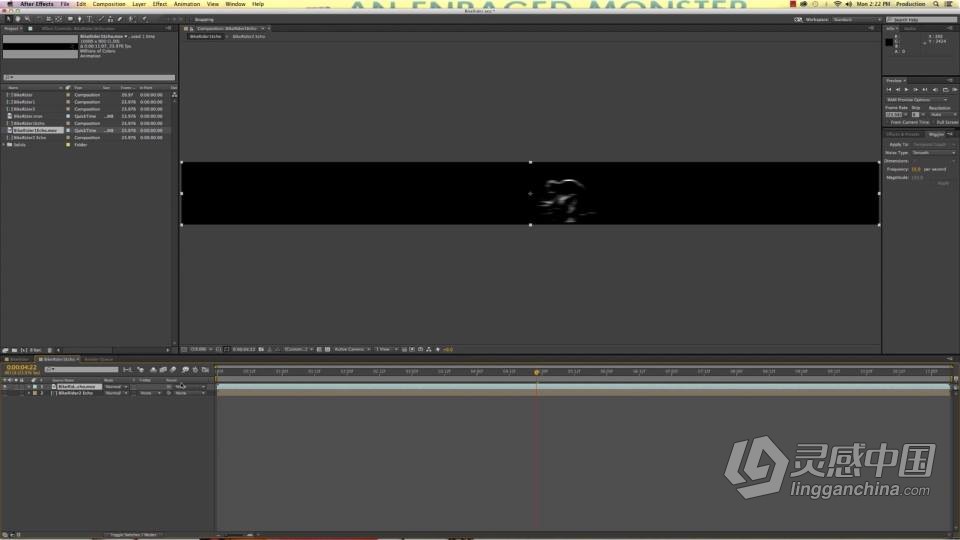The height and width of the screenshot is (540, 960).
Task: Open the Window menu
Action: coord(236,4)
